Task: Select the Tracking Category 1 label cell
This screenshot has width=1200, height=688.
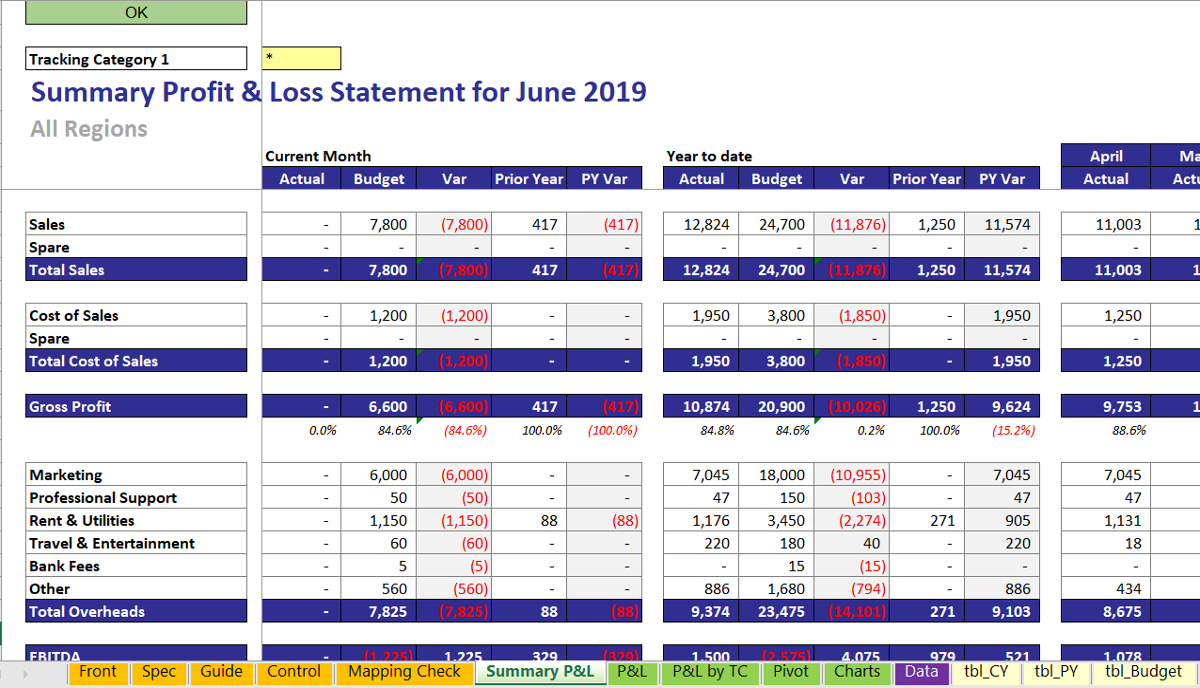Action: click(136, 59)
